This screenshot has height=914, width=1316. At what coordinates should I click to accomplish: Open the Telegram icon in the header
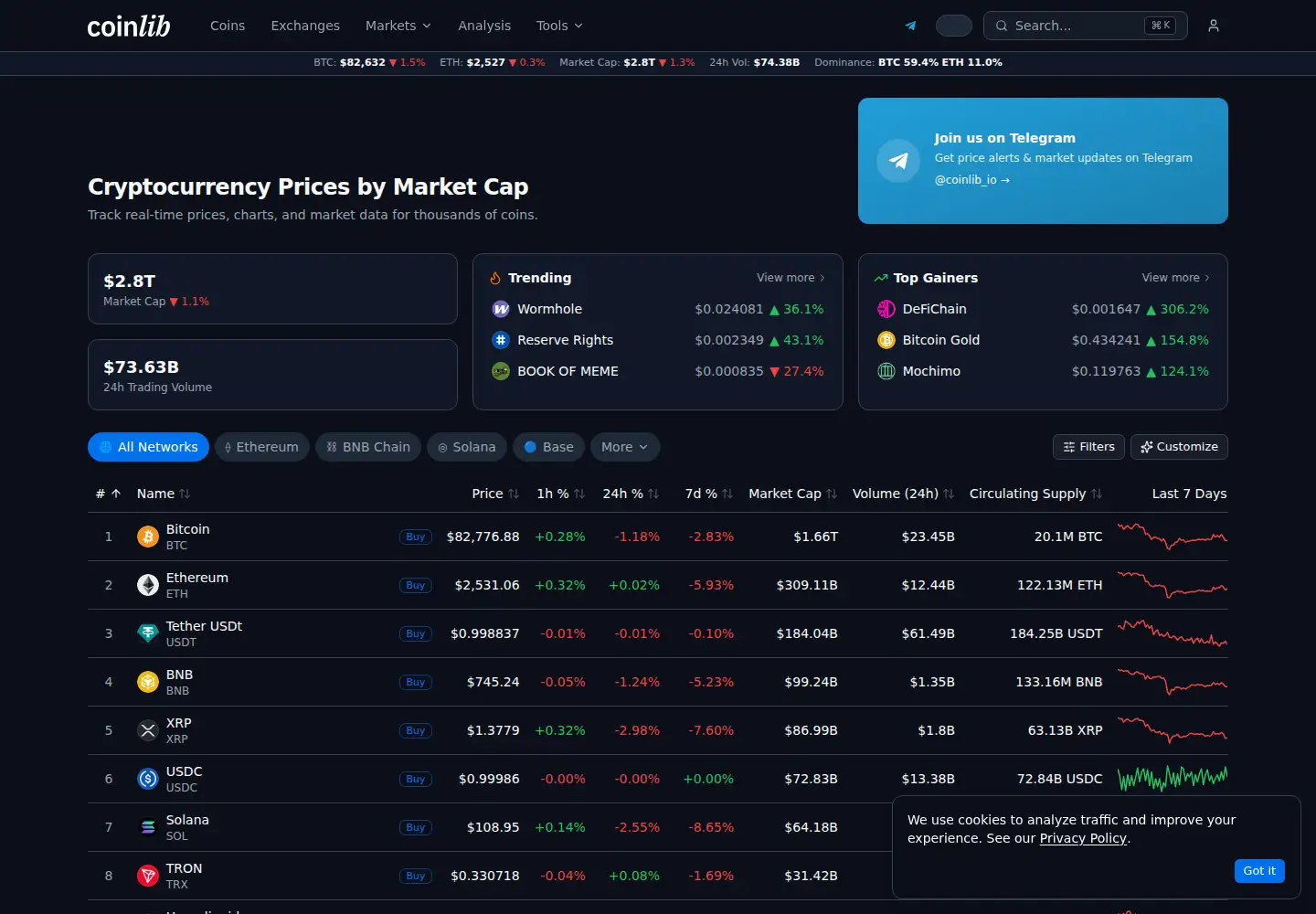click(910, 26)
